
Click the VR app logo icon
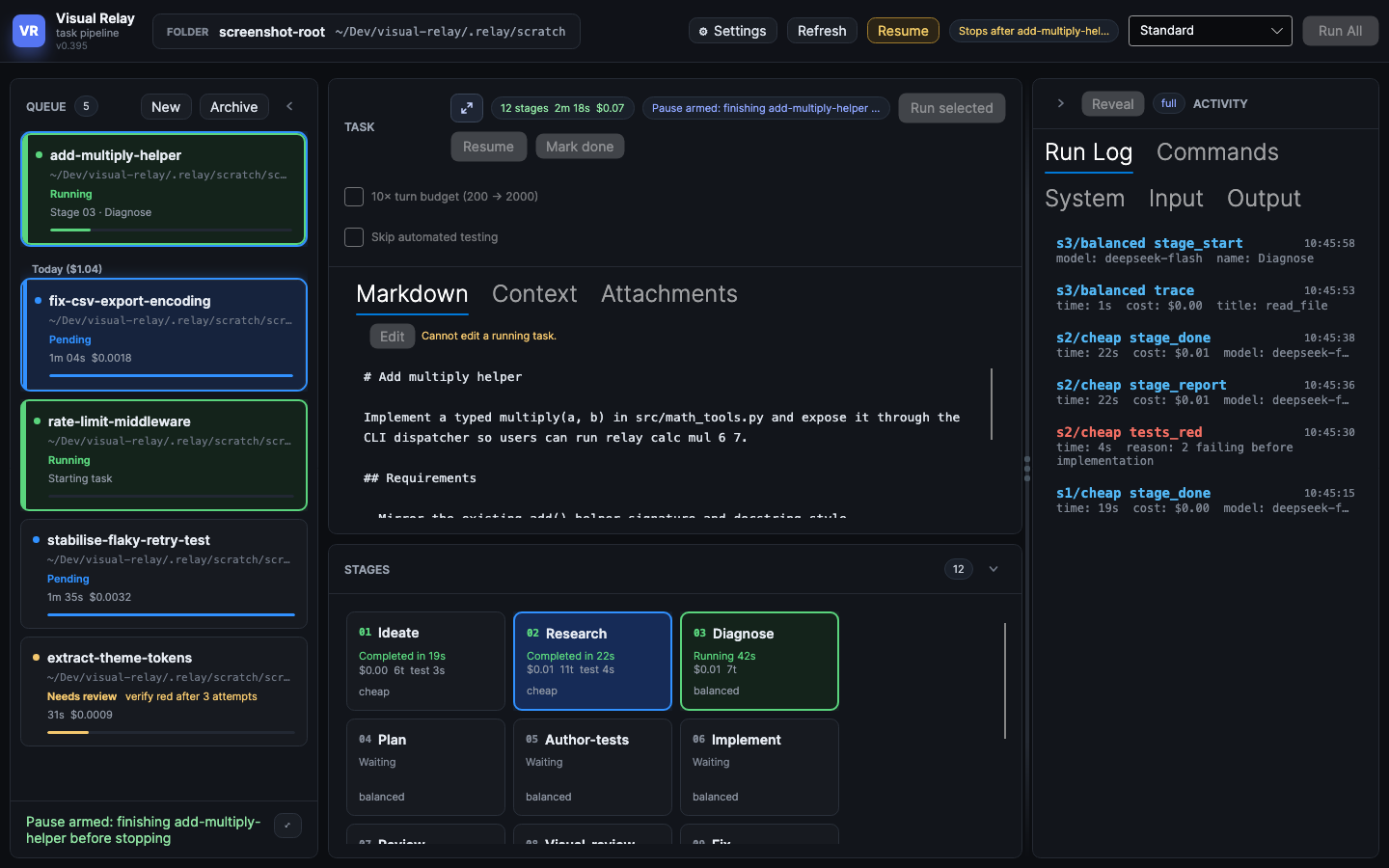coord(29,31)
